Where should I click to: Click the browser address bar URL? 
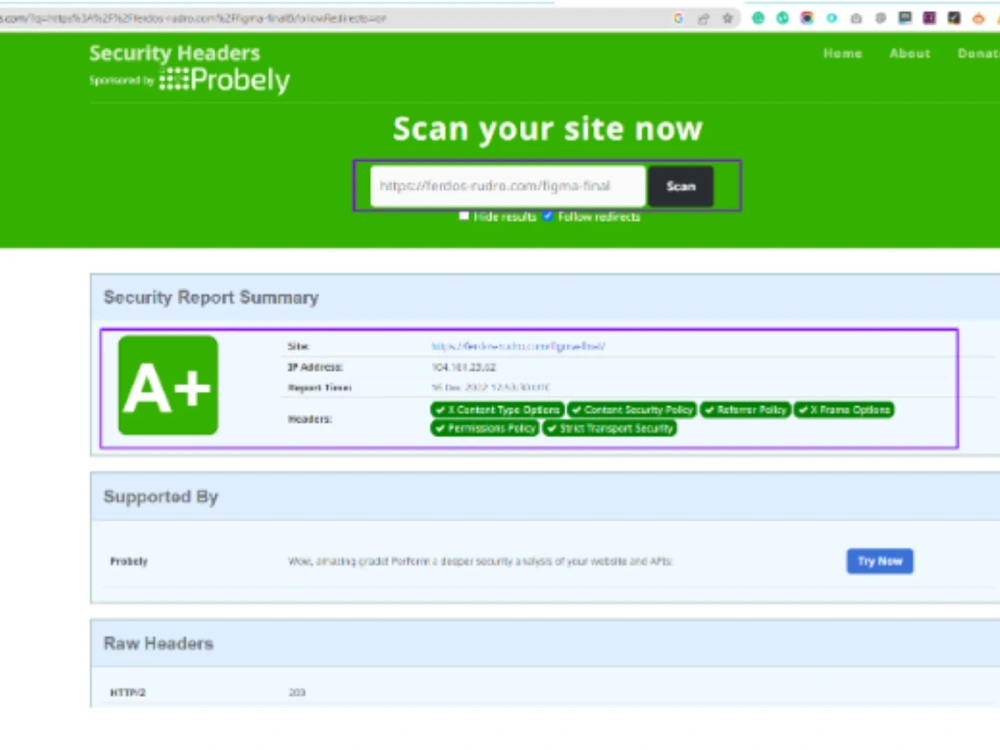193,18
